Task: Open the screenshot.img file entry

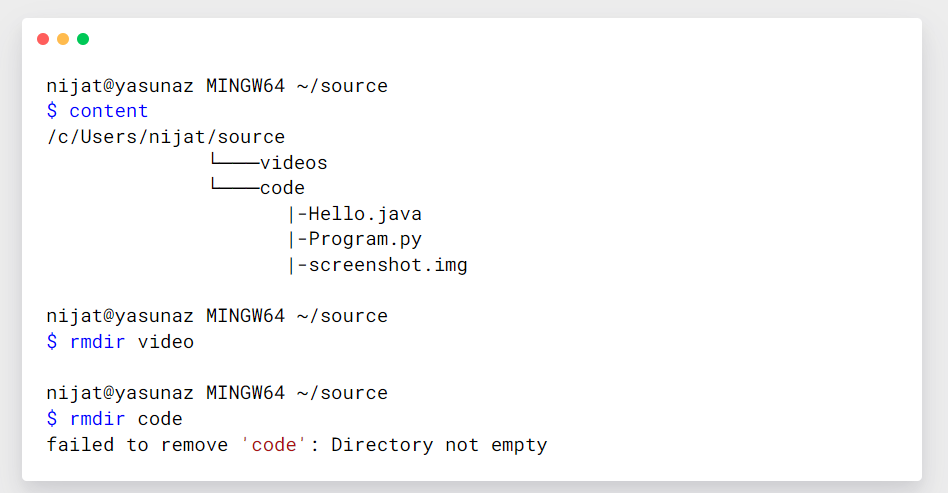Action: coord(388,266)
